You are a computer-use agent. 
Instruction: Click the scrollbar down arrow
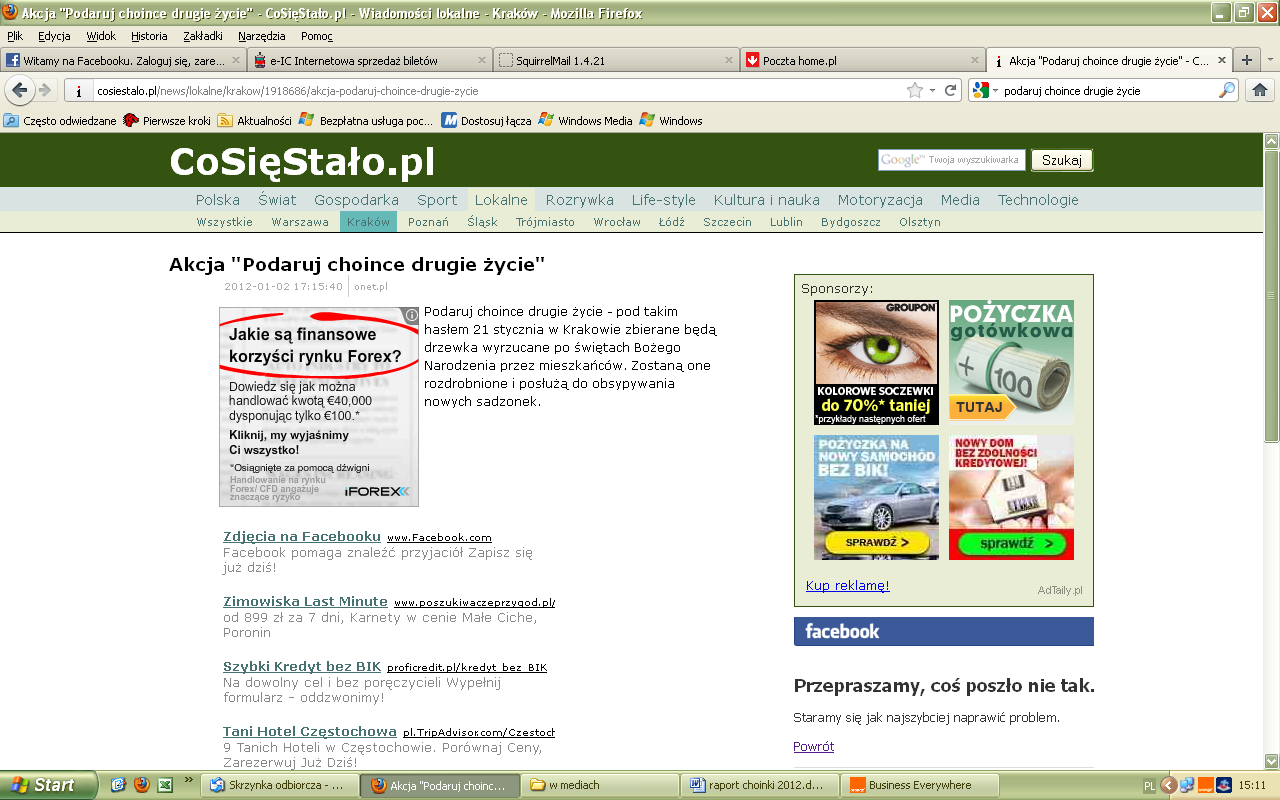(x=1271, y=760)
